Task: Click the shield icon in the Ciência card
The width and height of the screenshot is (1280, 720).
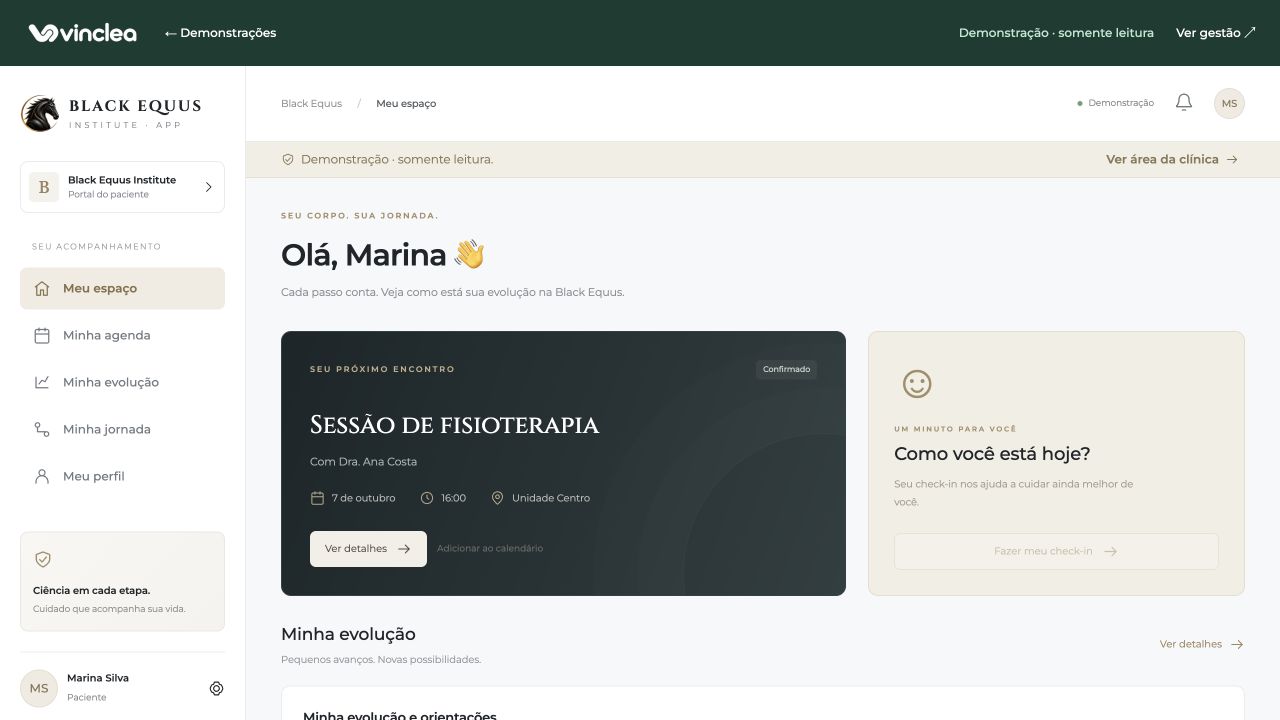Action: pos(43,560)
